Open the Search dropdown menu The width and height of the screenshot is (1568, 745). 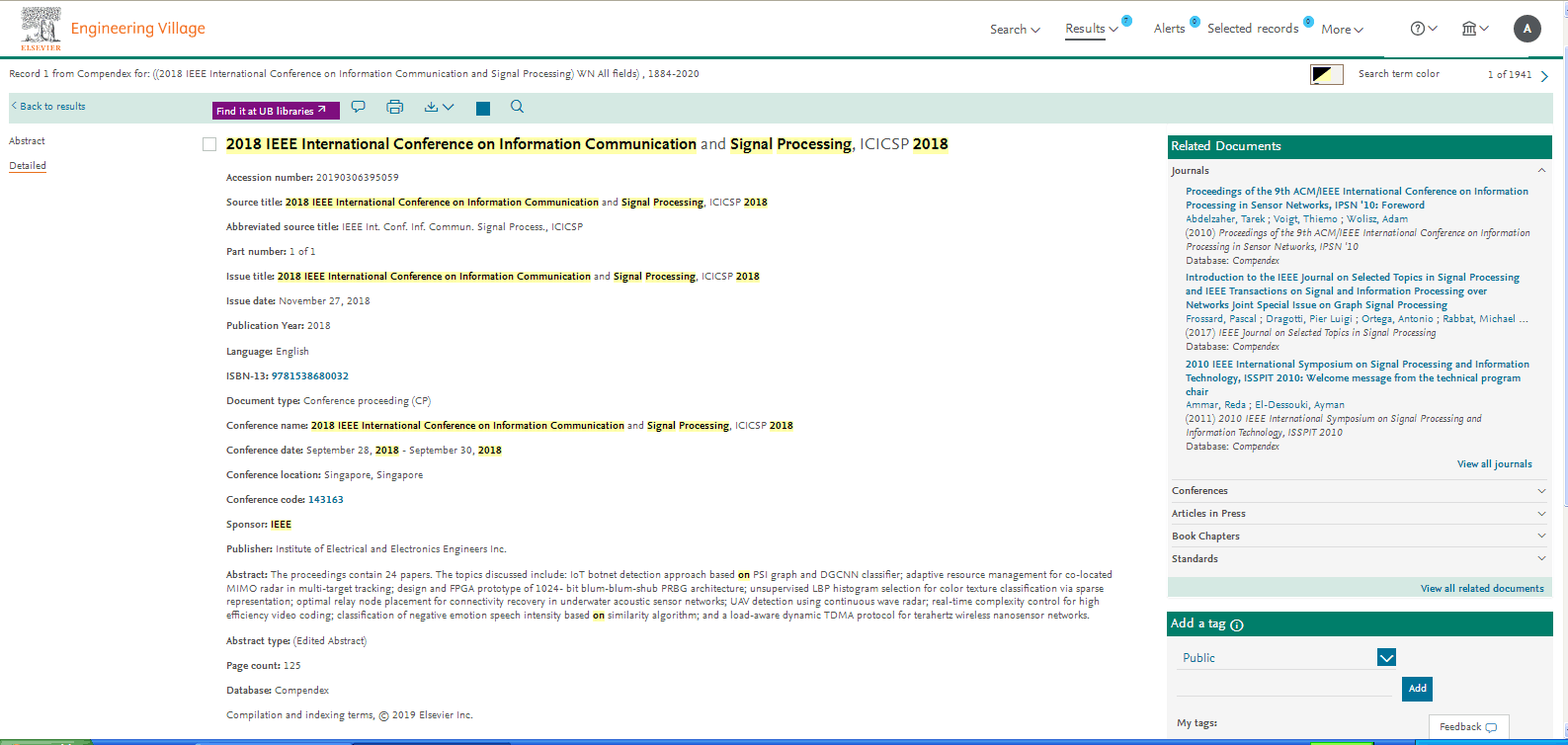[x=1015, y=30]
